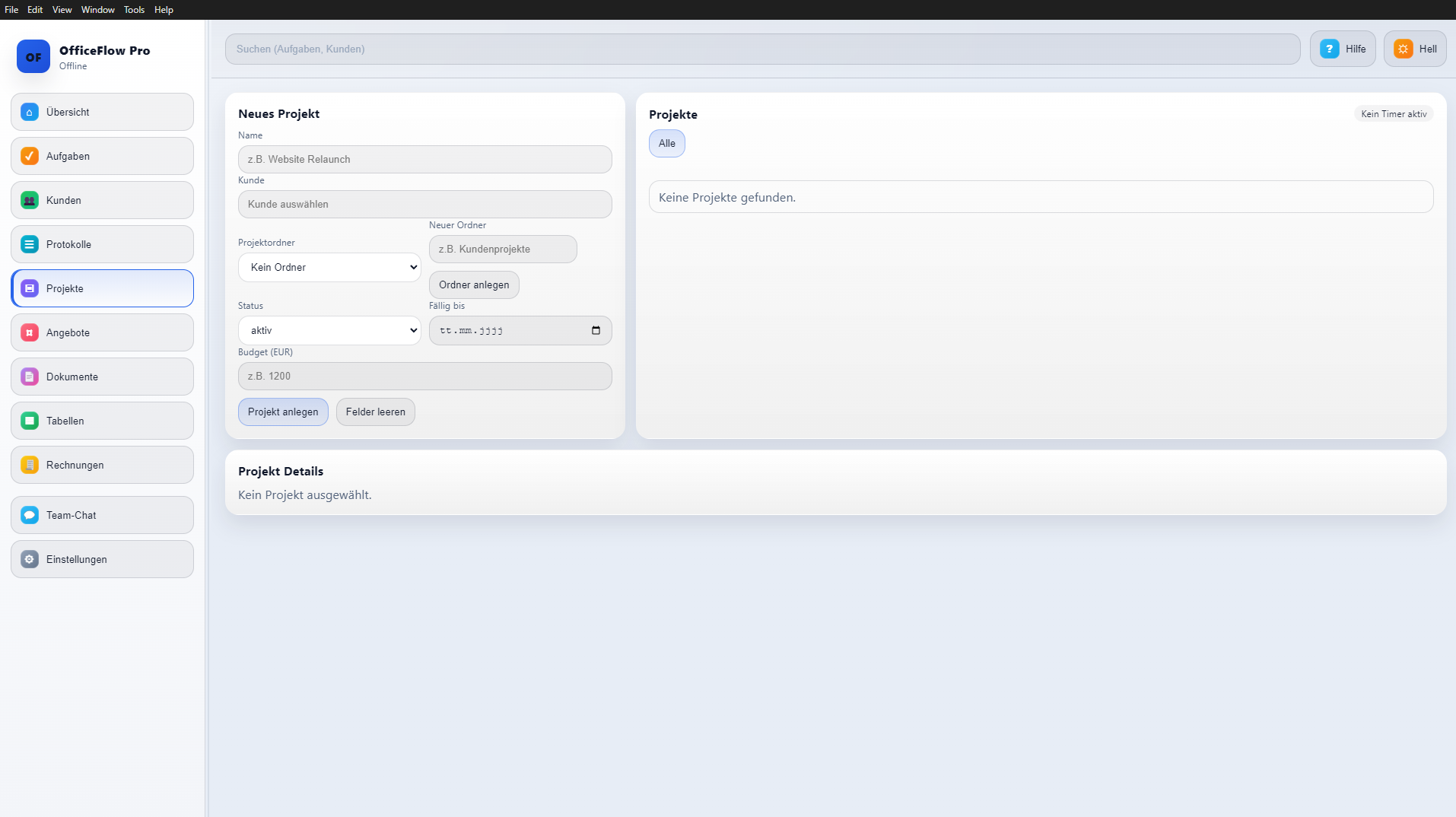Click the Projekt anlegen button
This screenshot has width=1456, height=817.
[283, 412]
